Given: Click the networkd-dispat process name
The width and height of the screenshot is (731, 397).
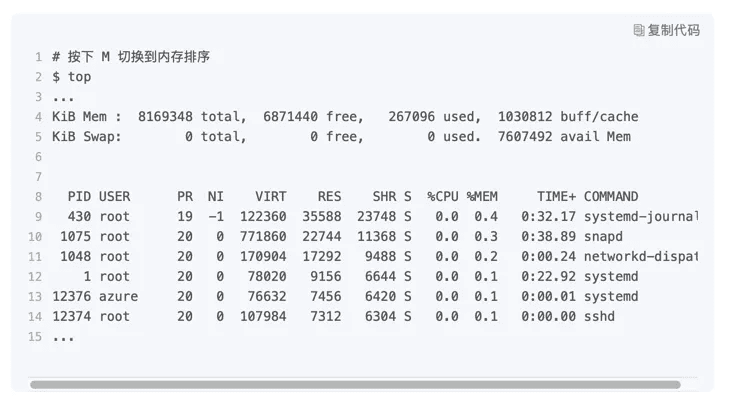Looking at the screenshot, I should click(x=641, y=257).
